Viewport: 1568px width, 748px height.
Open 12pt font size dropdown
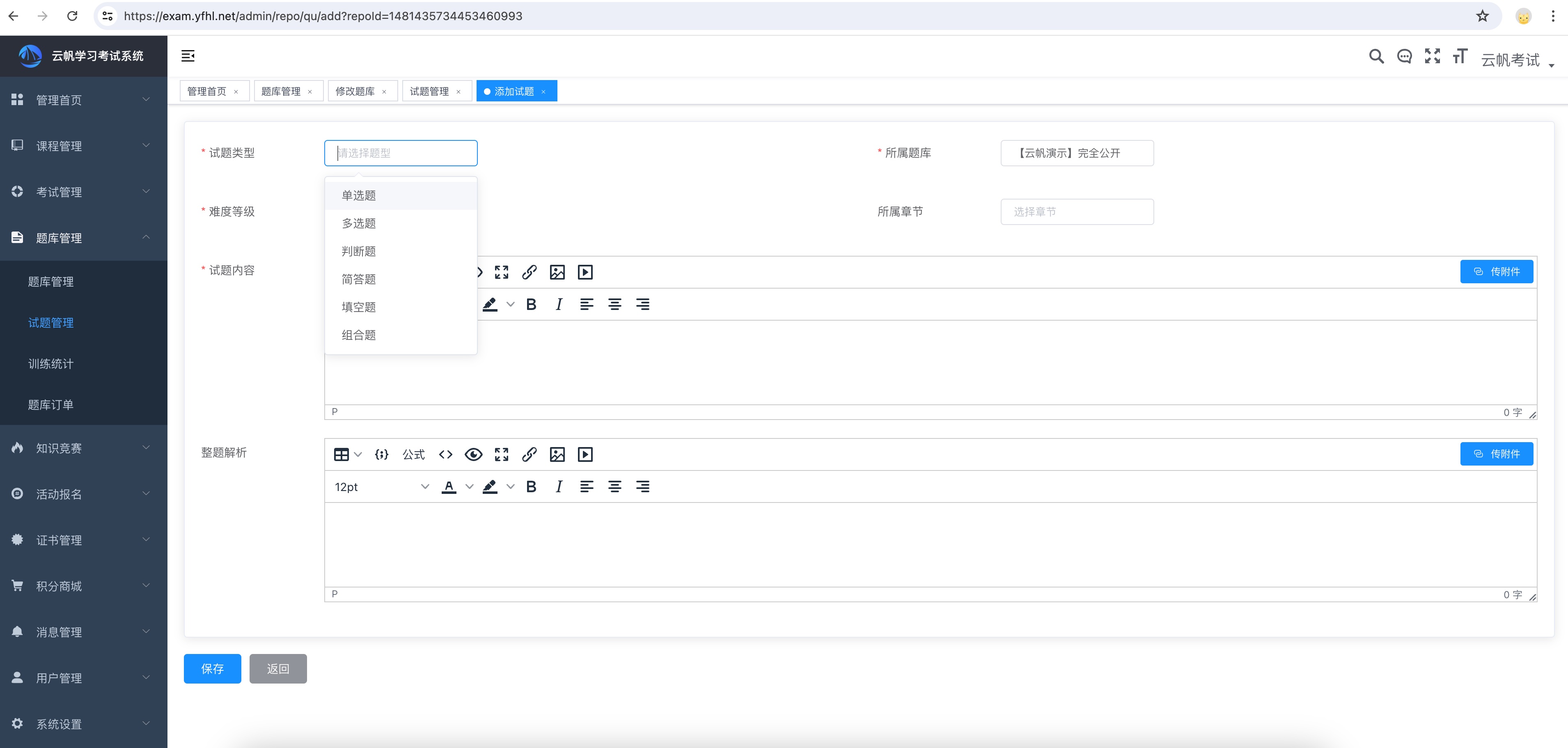[382, 487]
